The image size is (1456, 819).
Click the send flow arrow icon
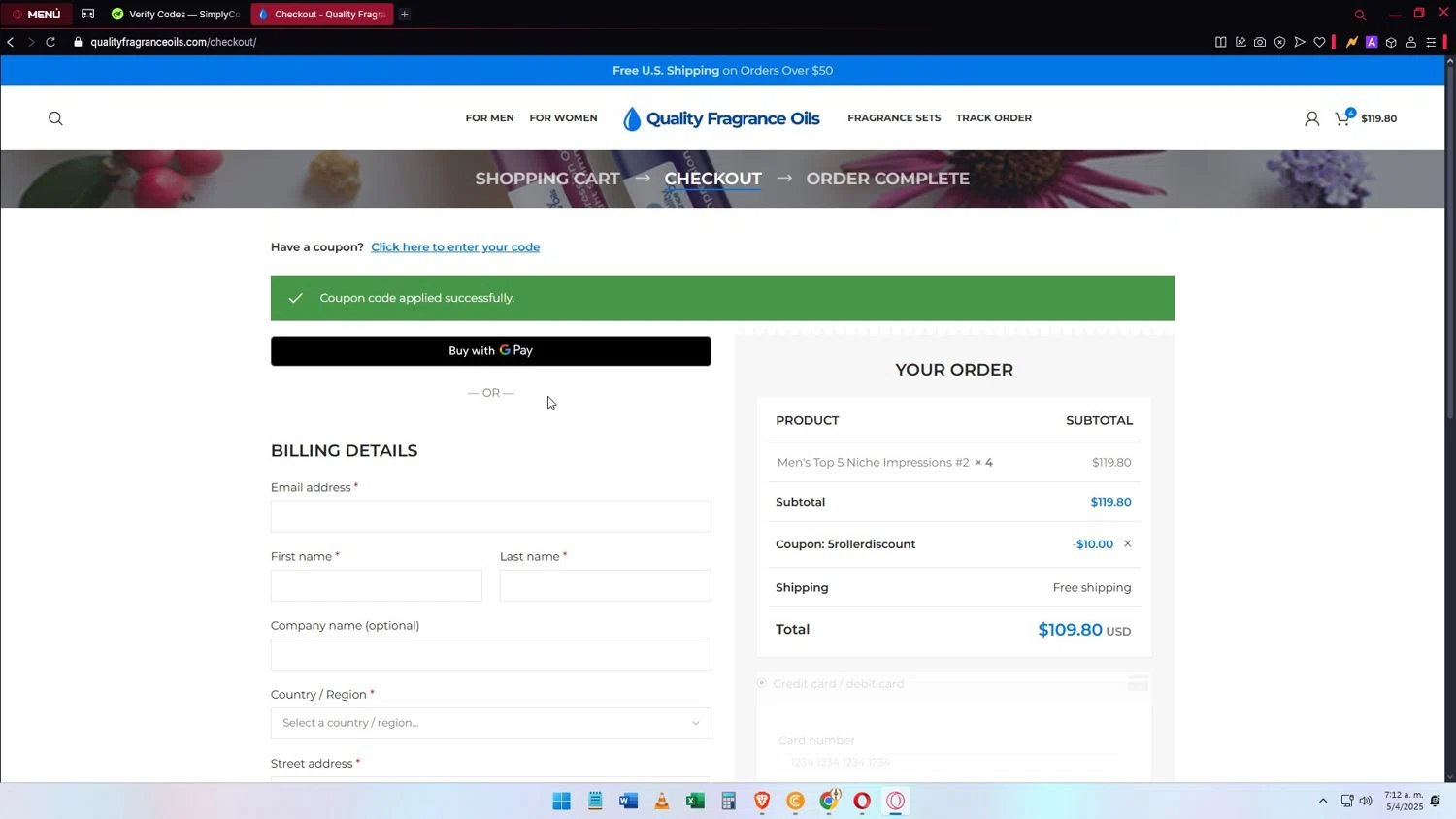click(1300, 42)
